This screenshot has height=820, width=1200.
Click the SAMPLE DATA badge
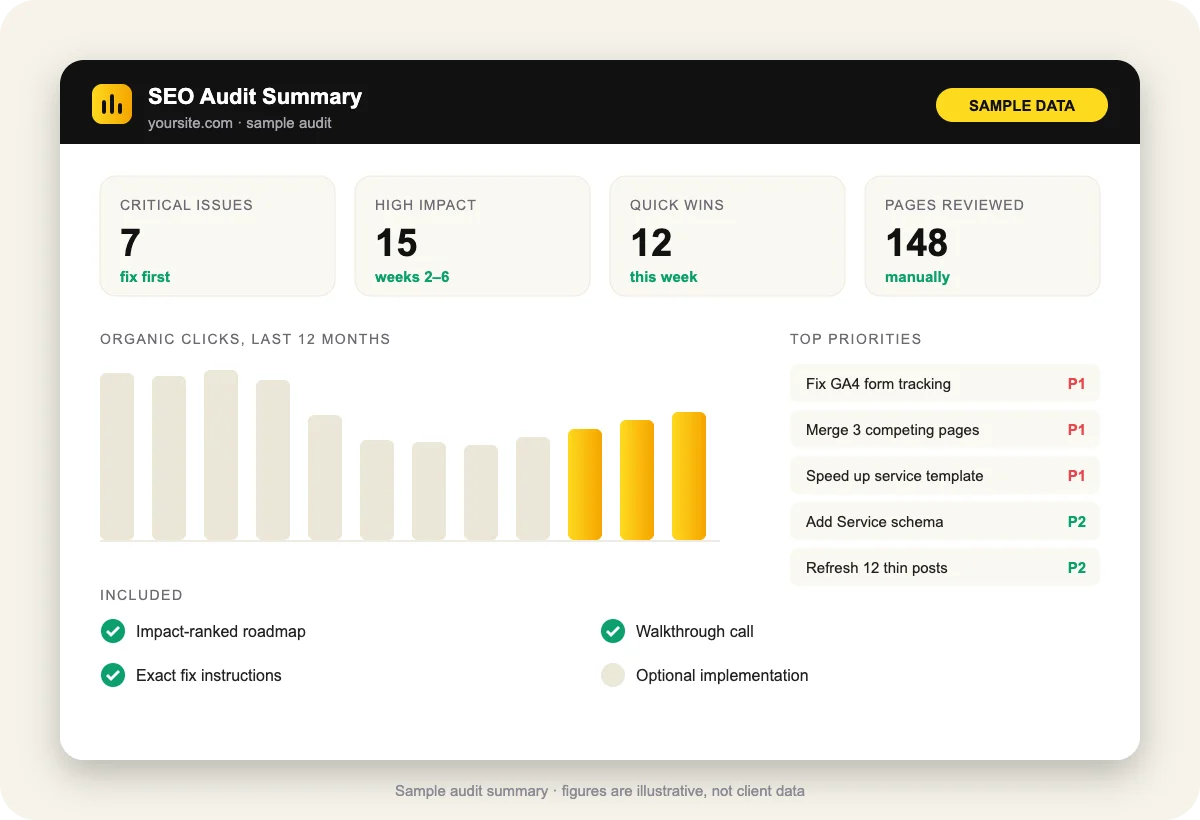(1022, 105)
